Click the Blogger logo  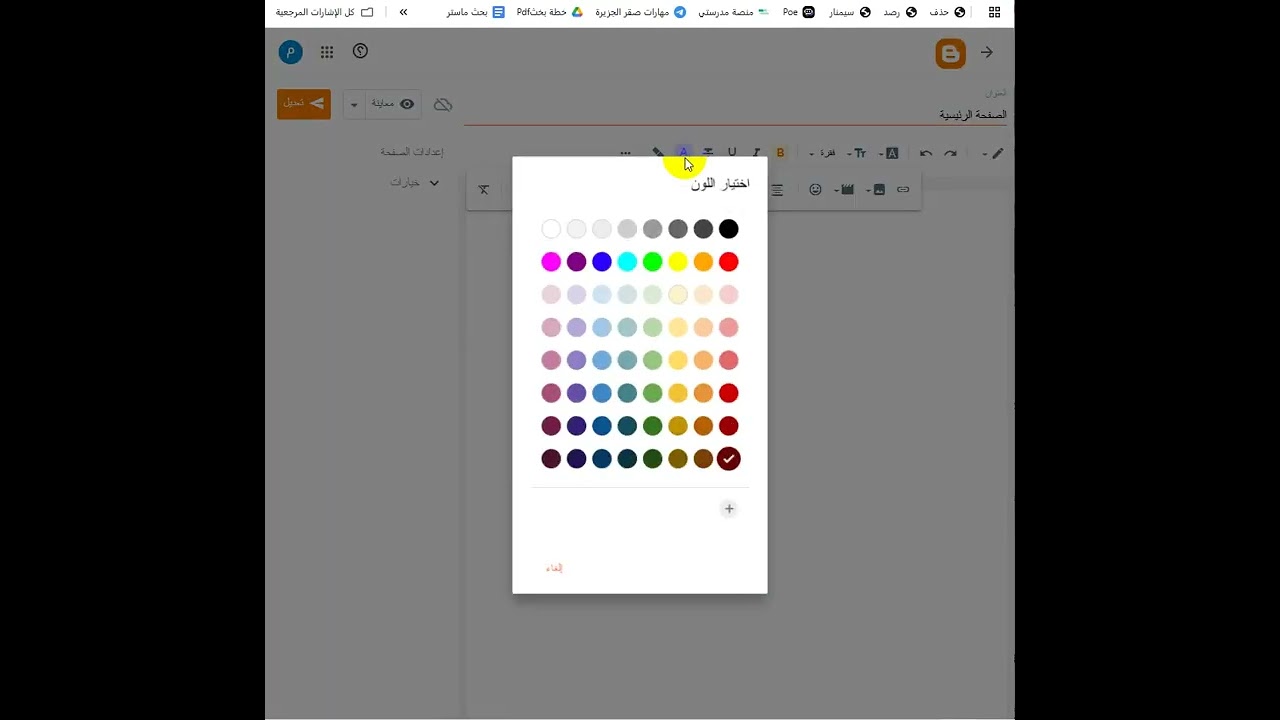coord(951,53)
